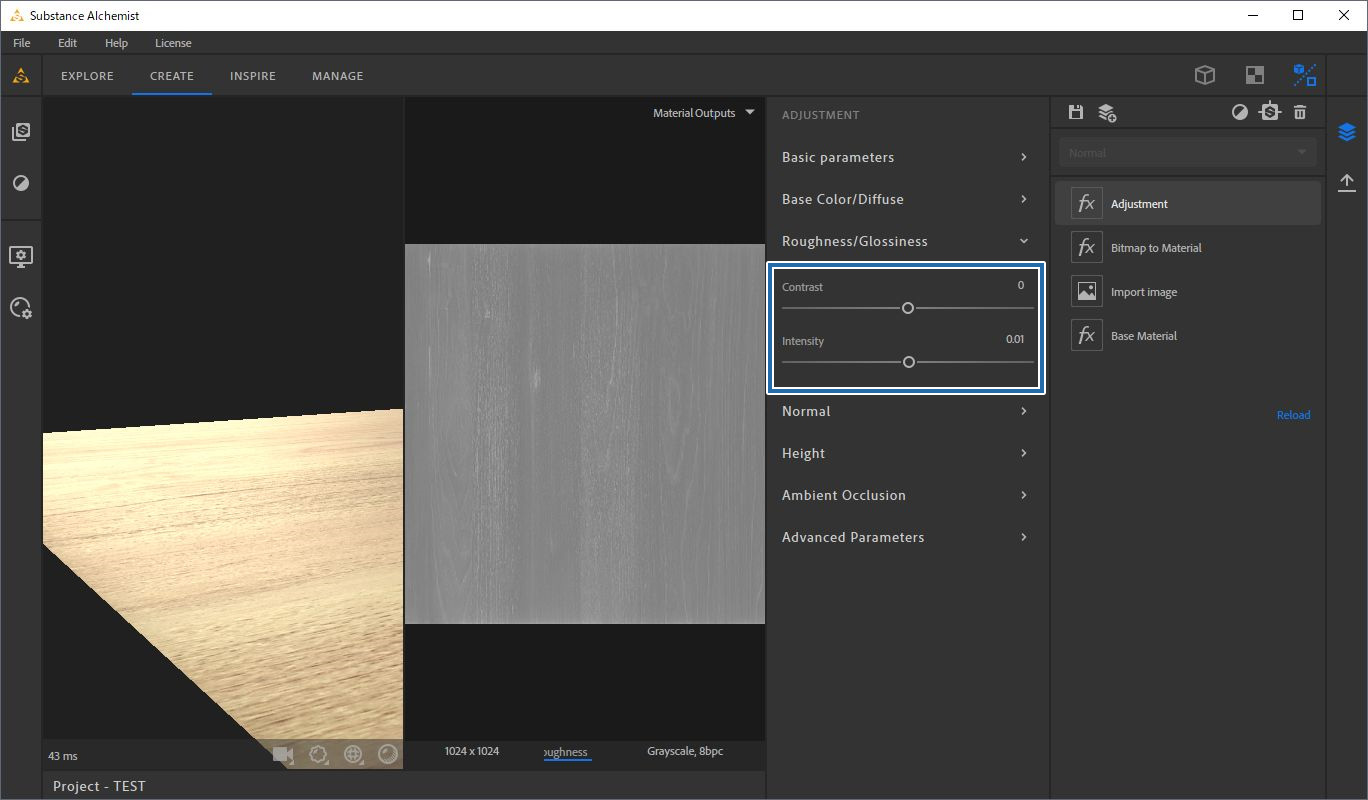Collapse the Roughness/Glossiness section
The image size is (1368, 800).
[905, 241]
